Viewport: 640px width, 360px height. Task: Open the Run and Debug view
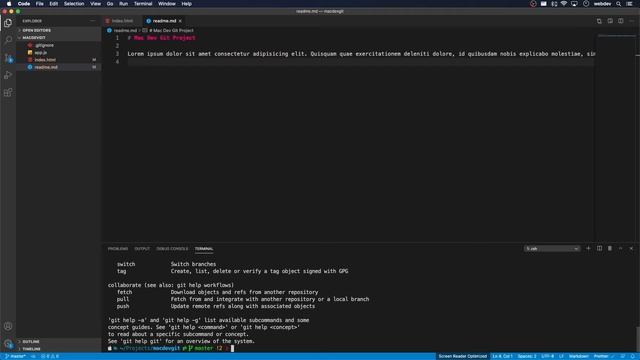pyautogui.click(x=8, y=75)
